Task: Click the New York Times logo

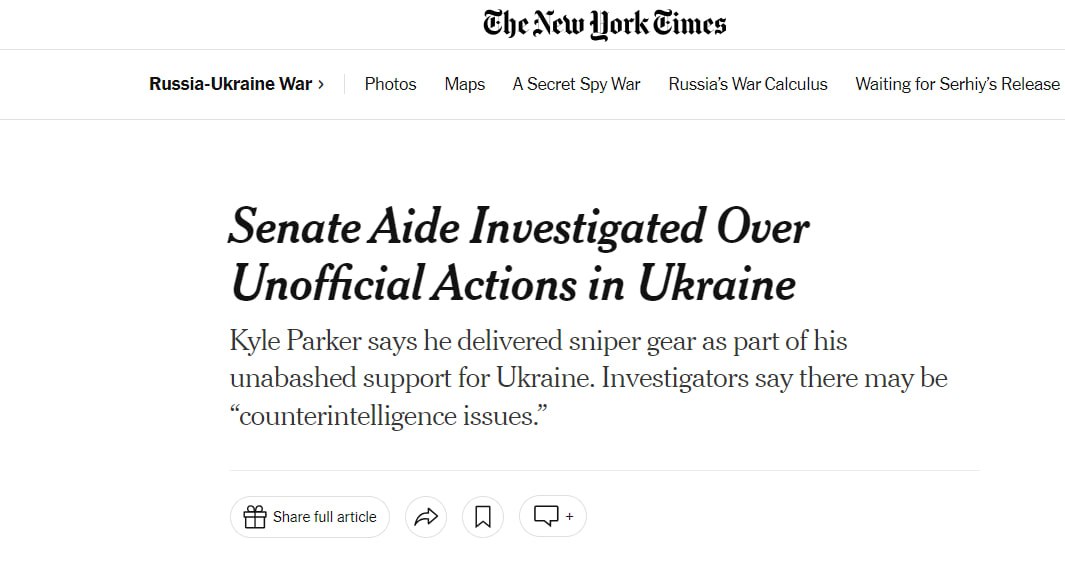Action: click(x=604, y=24)
